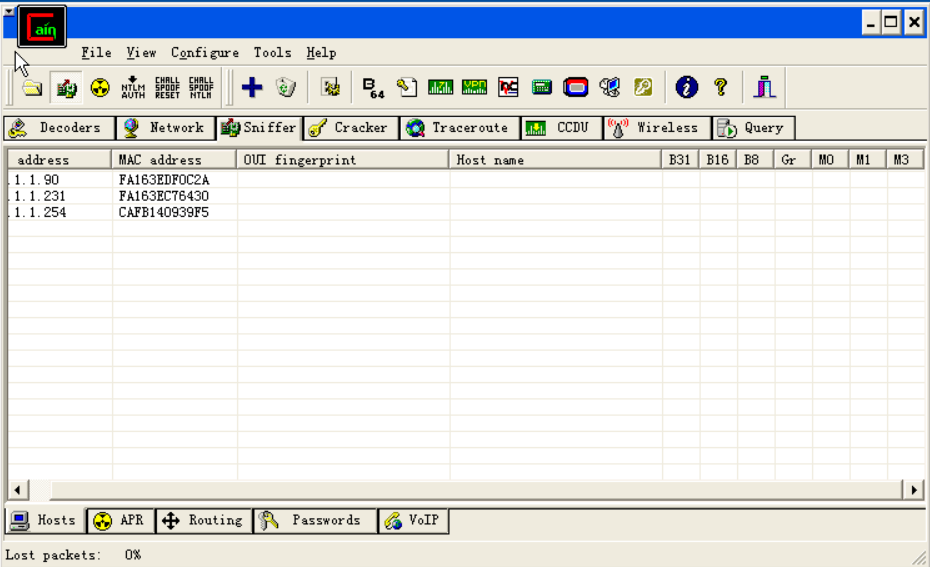Click the Cisco Type-7 decoder icon
This screenshot has width=930, height=567.
(x=440, y=87)
